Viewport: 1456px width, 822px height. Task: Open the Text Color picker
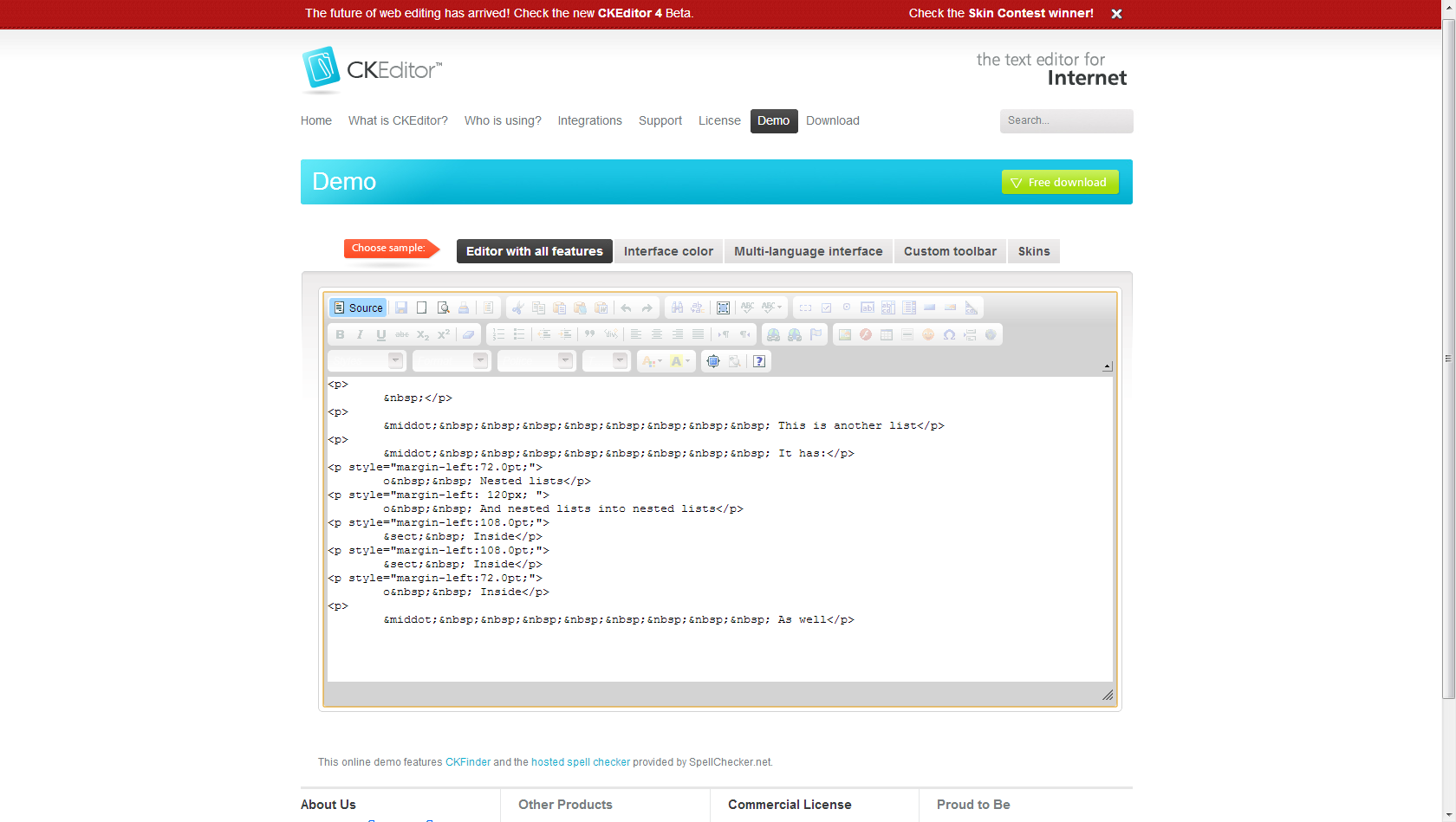point(652,361)
